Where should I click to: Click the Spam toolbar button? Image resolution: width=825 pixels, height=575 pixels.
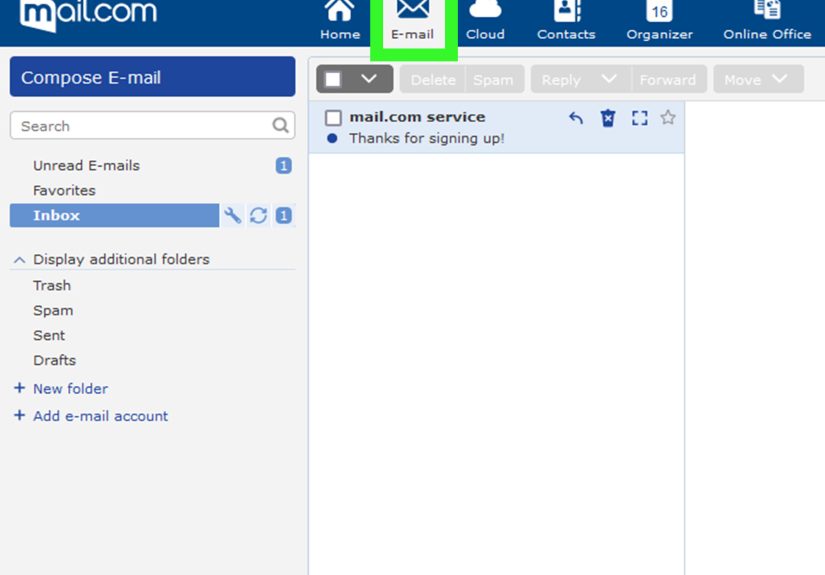click(x=494, y=79)
